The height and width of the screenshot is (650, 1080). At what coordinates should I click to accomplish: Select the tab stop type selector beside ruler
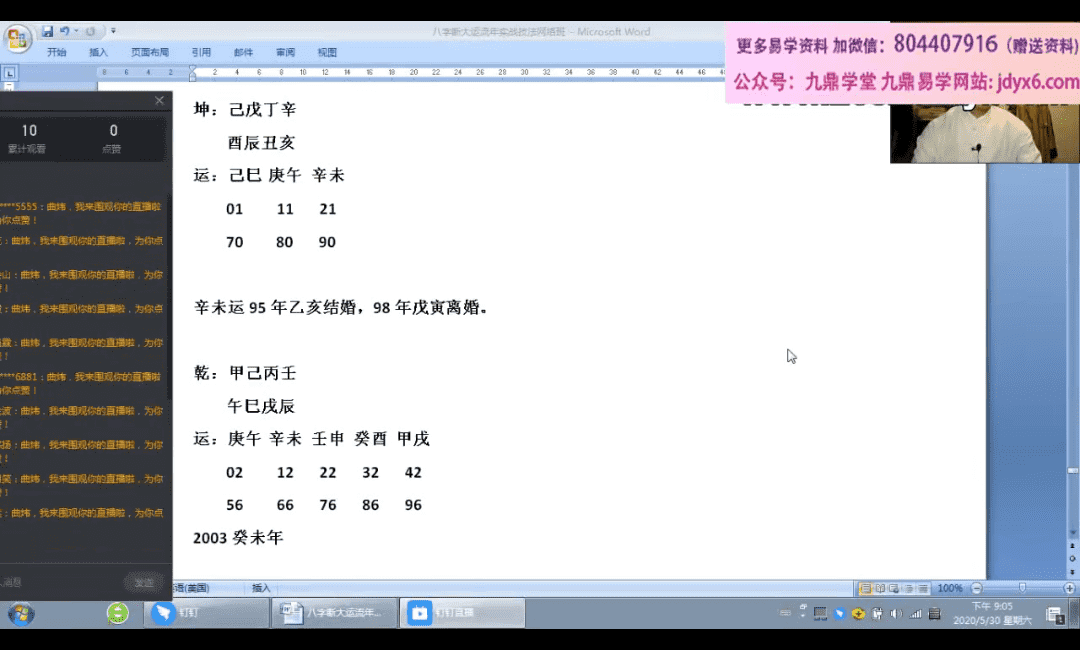(x=9, y=73)
